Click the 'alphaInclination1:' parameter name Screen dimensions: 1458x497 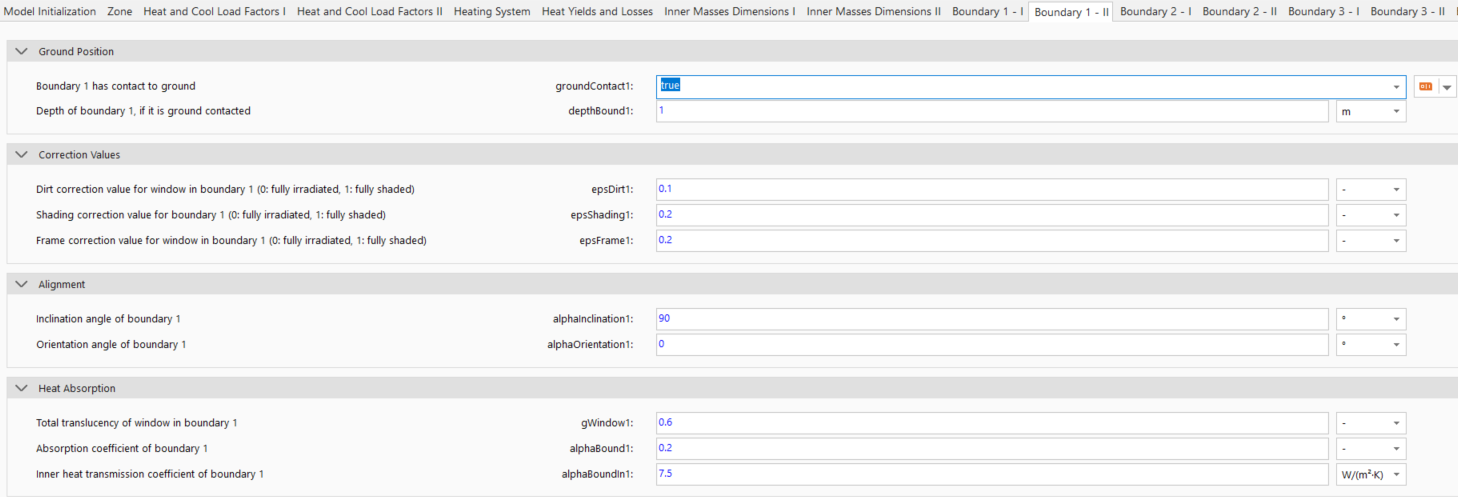[593, 319]
